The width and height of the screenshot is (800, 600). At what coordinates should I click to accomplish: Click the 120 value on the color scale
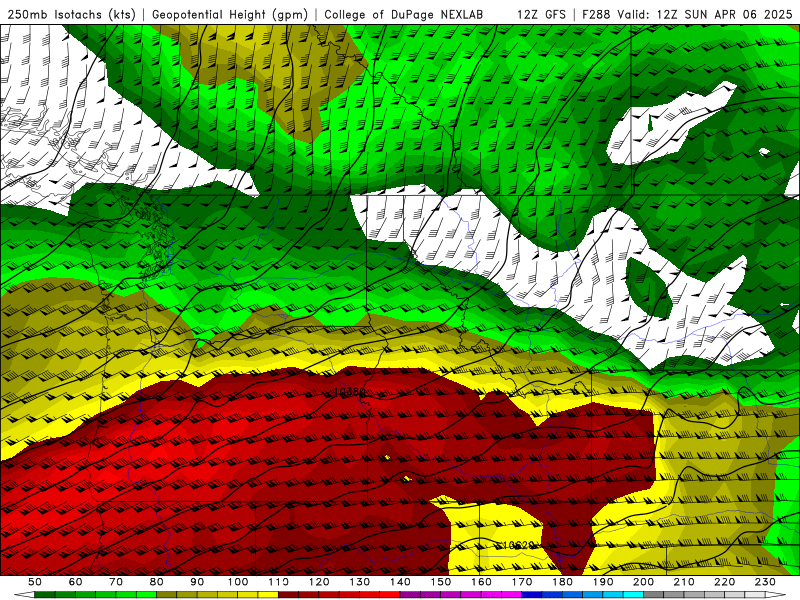(319, 582)
